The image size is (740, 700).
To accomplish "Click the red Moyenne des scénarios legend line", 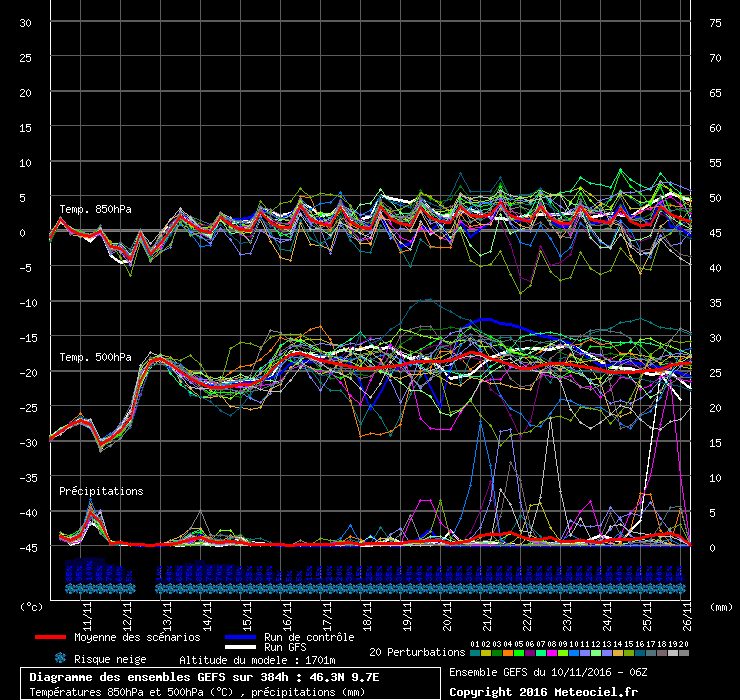I will [x=50, y=637].
